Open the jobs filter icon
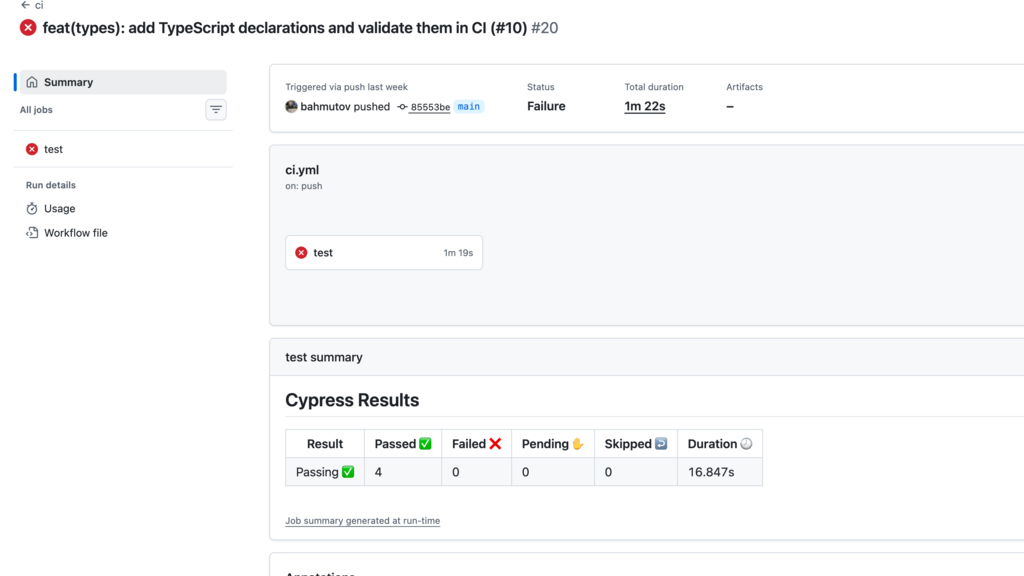This screenshot has height=576, width=1024. coord(215,109)
